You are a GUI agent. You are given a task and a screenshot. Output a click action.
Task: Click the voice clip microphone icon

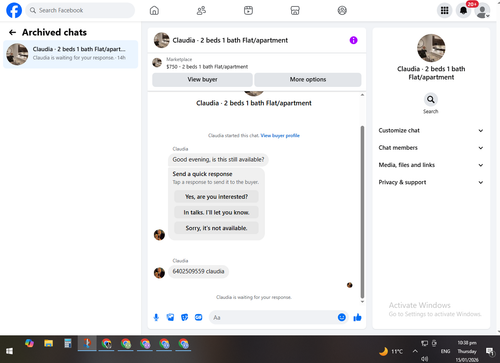click(x=156, y=317)
